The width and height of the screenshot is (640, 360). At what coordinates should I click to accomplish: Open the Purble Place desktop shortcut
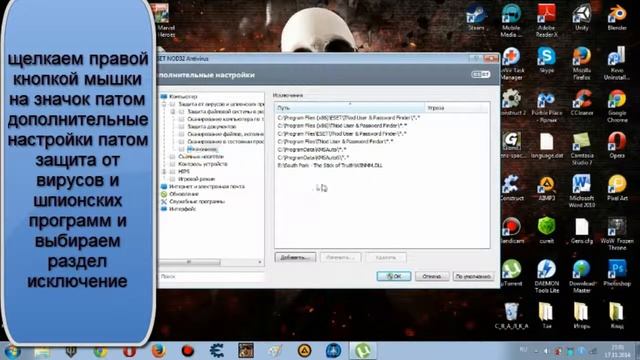[547, 106]
